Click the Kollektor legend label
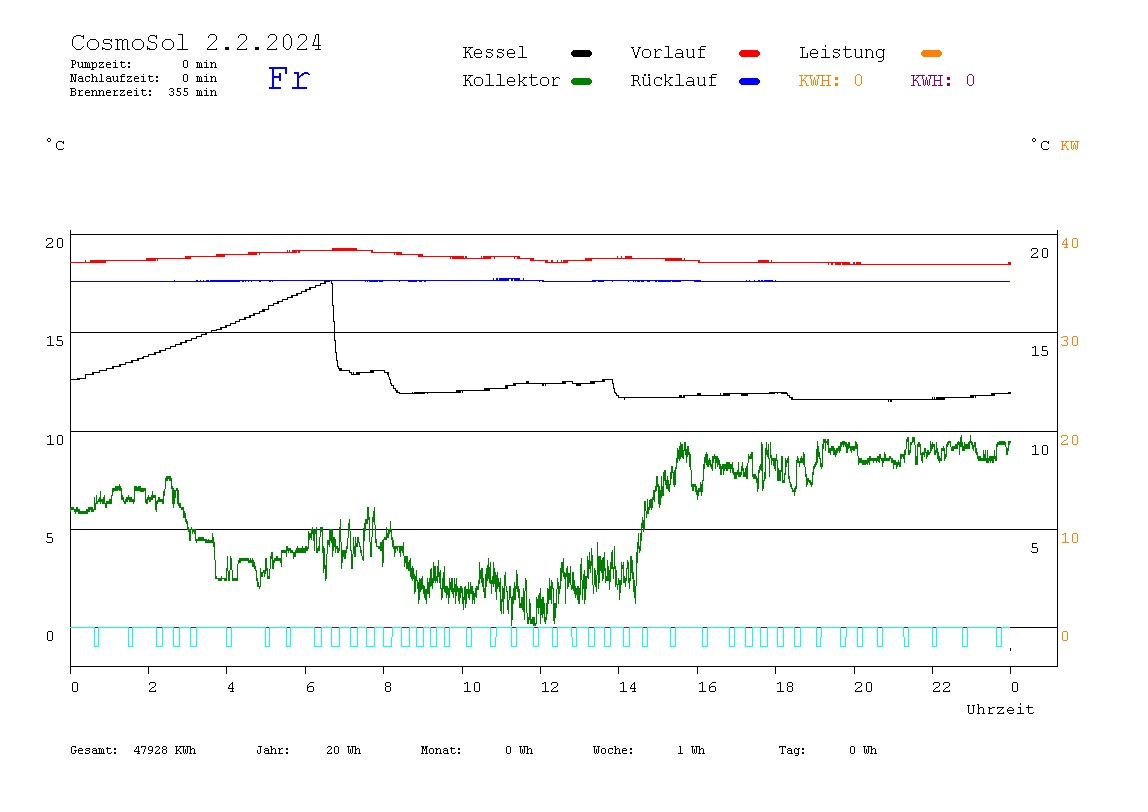This screenshot has width=1148, height=812. point(511,81)
